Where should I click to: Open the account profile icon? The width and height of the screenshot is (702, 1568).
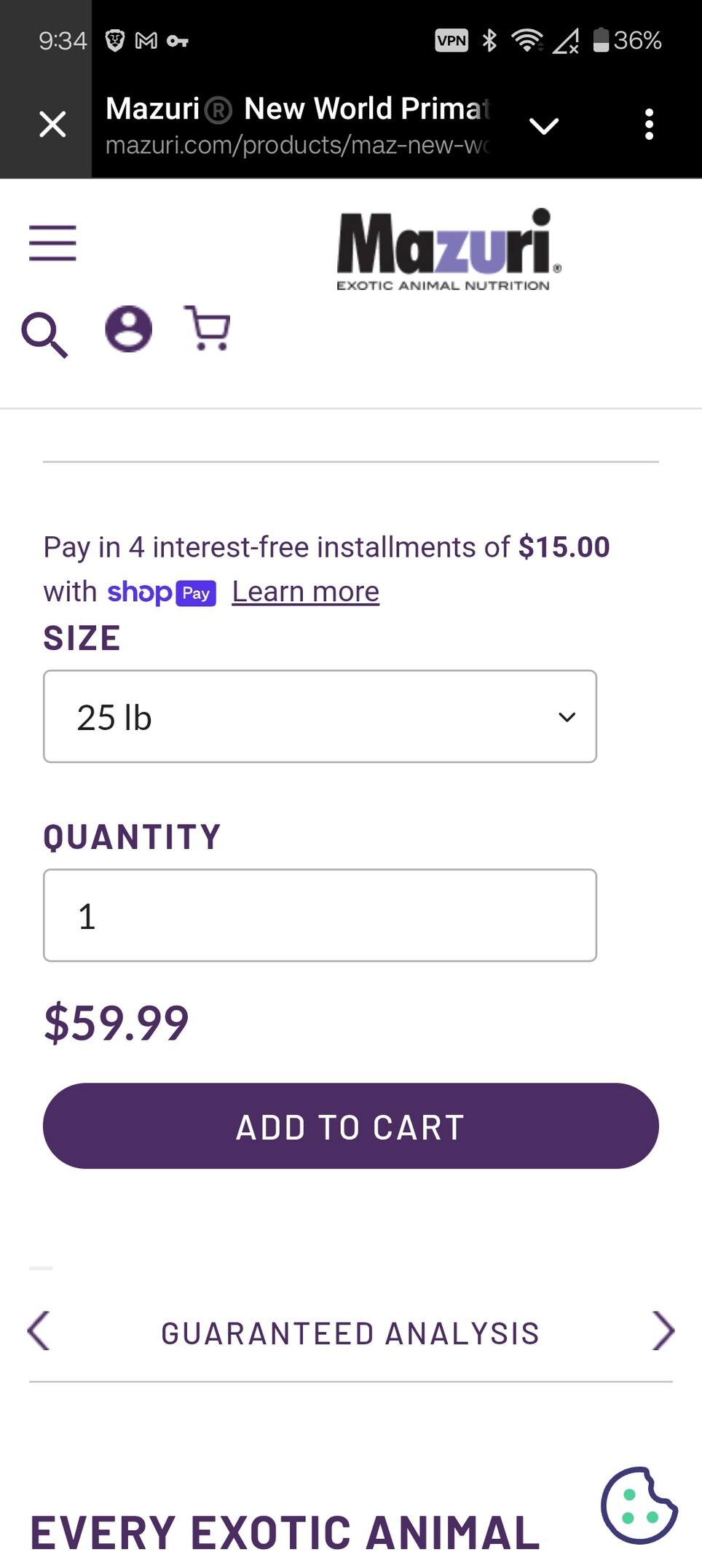click(129, 329)
